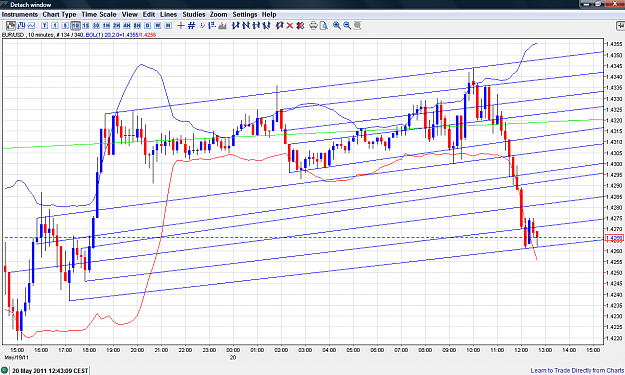Open the Edit menu

[149, 14]
